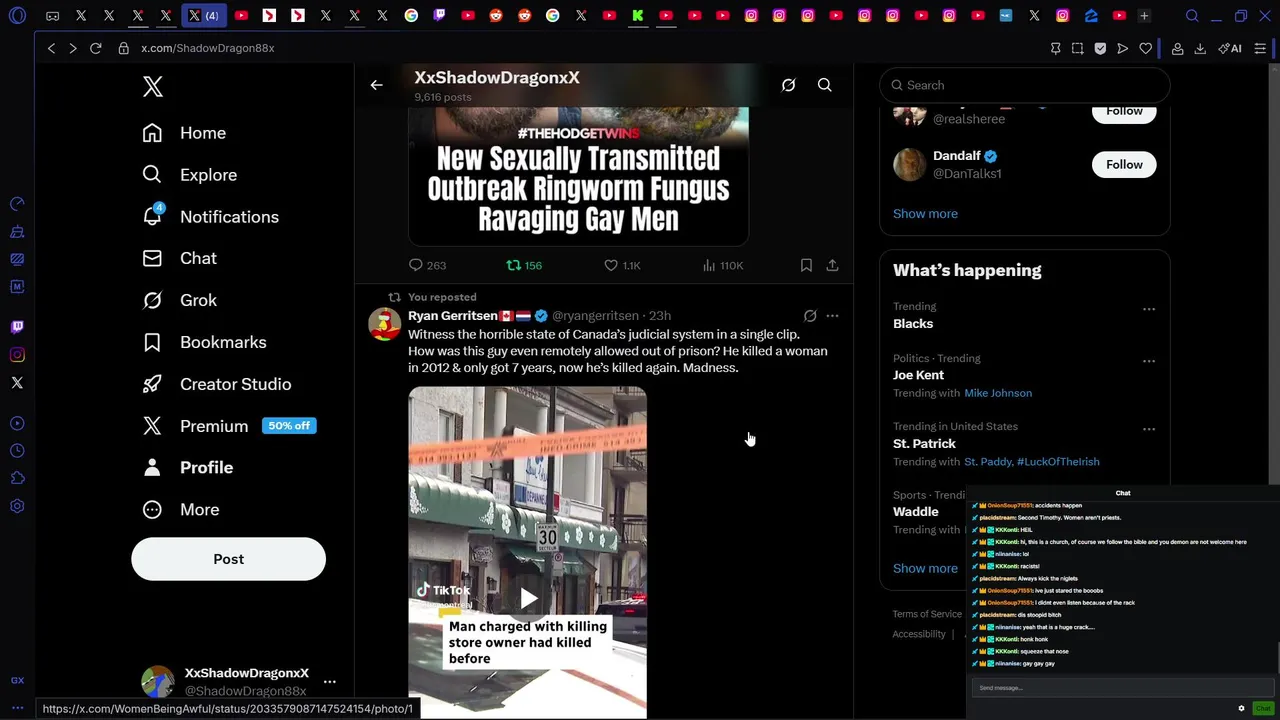Undo repost on the 156 reposts counter

[x=524, y=265]
